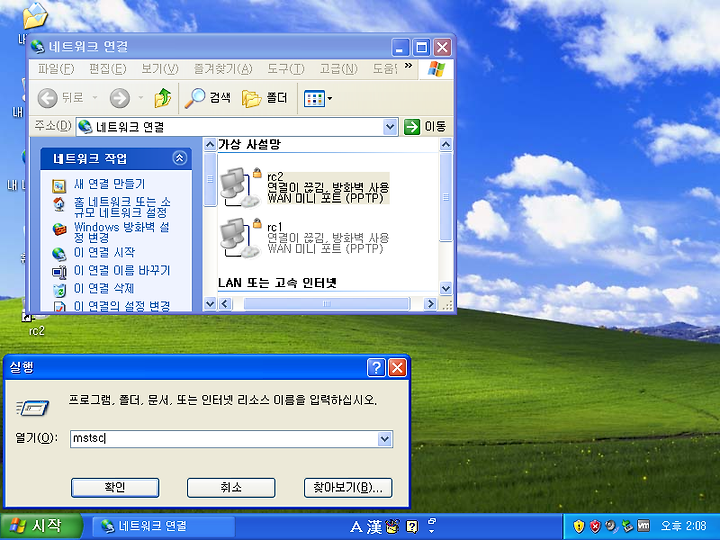Image resolution: width=720 pixels, height=540 pixels.
Task: Select the rc1 VPN connection icon
Action: point(241,237)
